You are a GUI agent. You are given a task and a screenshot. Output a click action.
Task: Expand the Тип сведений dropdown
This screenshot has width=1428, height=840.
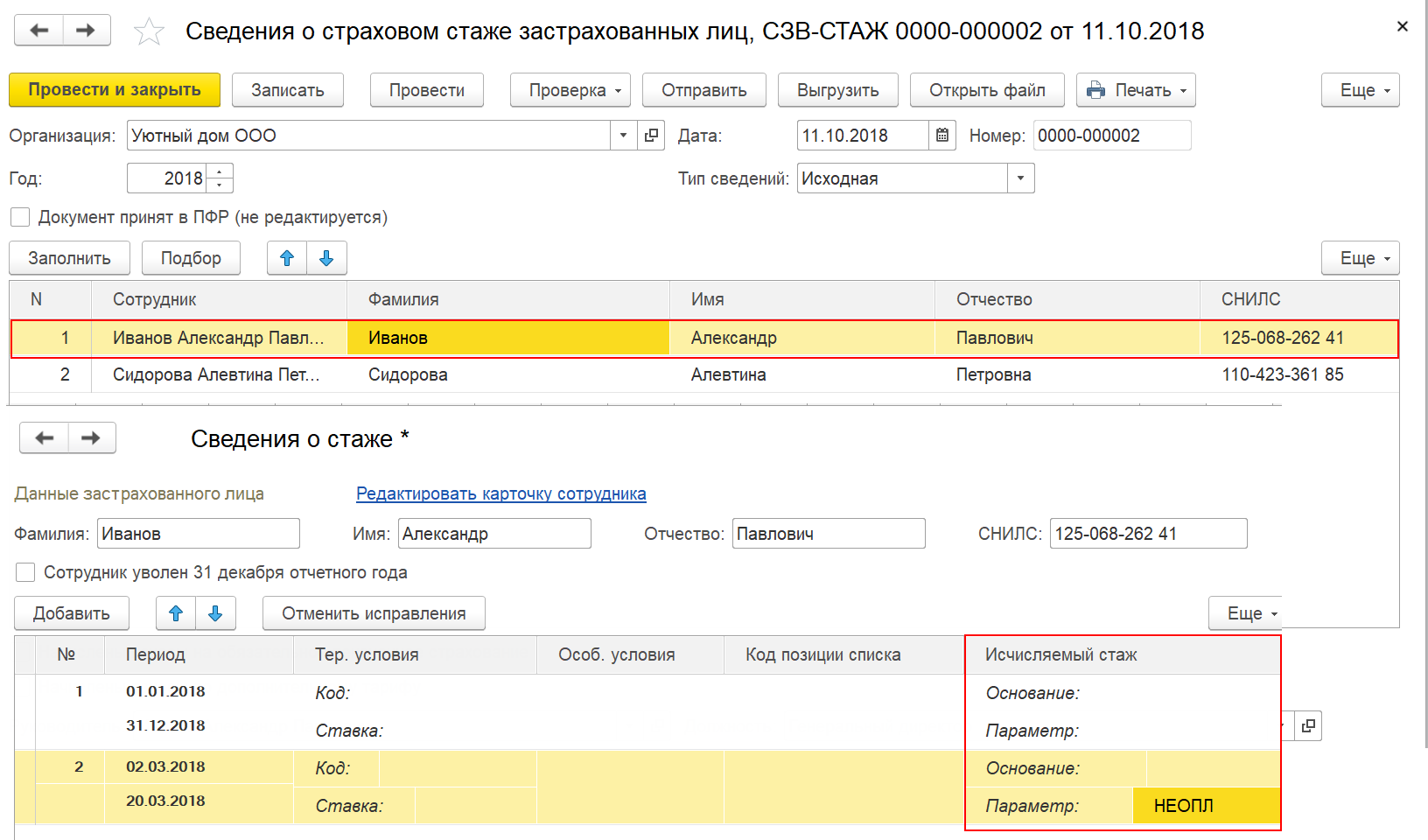[x=1020, y=178]
